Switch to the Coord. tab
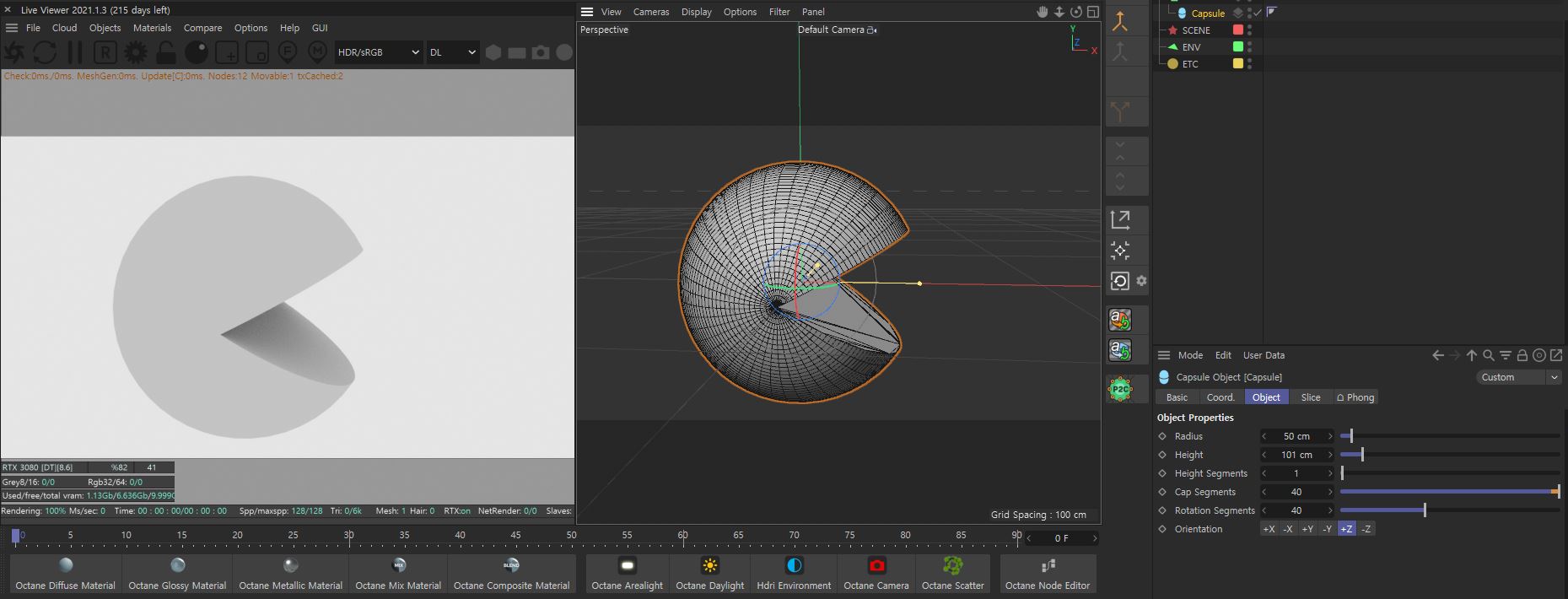 (1220, 397)
